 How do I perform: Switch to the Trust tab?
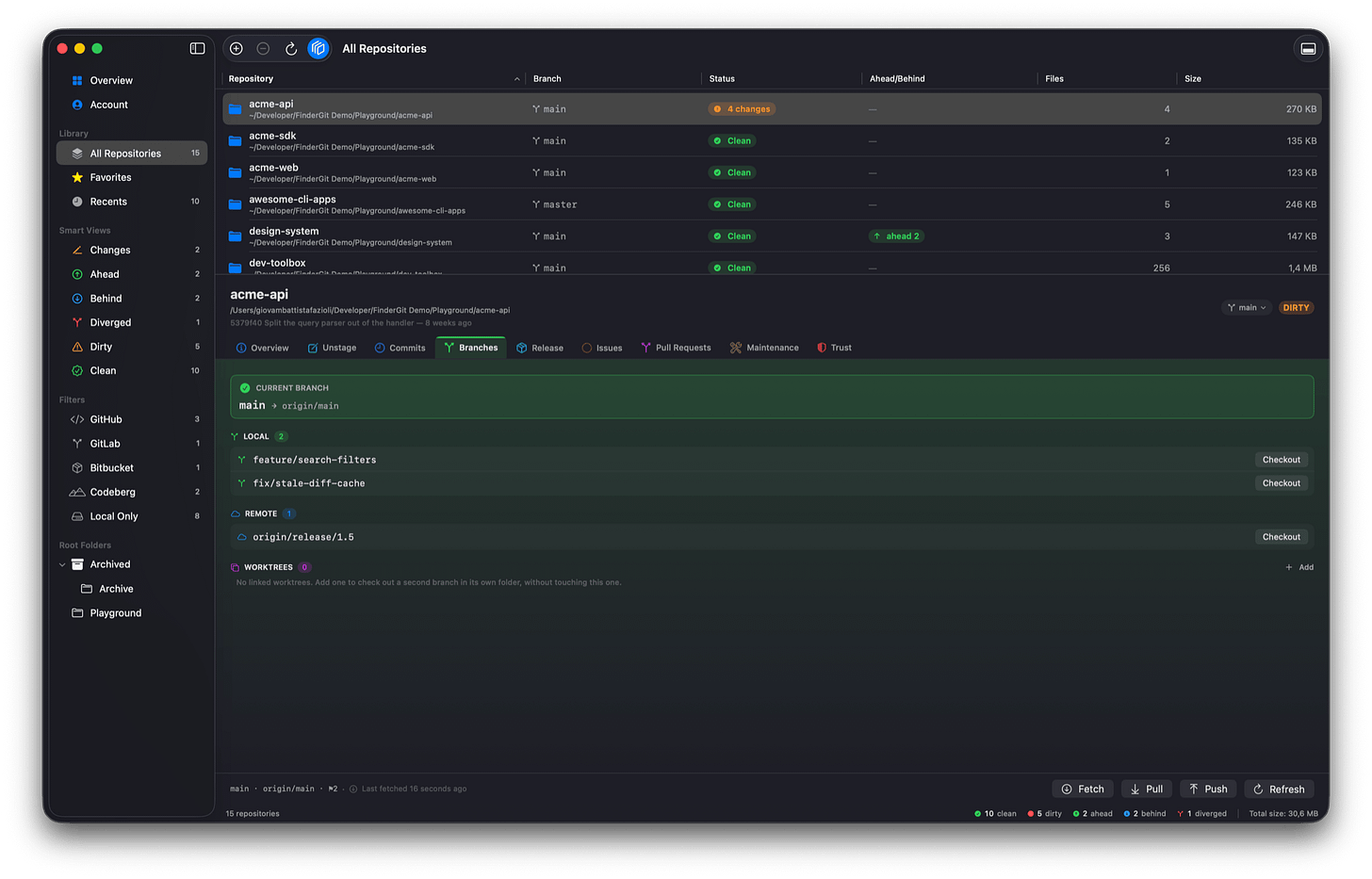click(x=835, y=348)
